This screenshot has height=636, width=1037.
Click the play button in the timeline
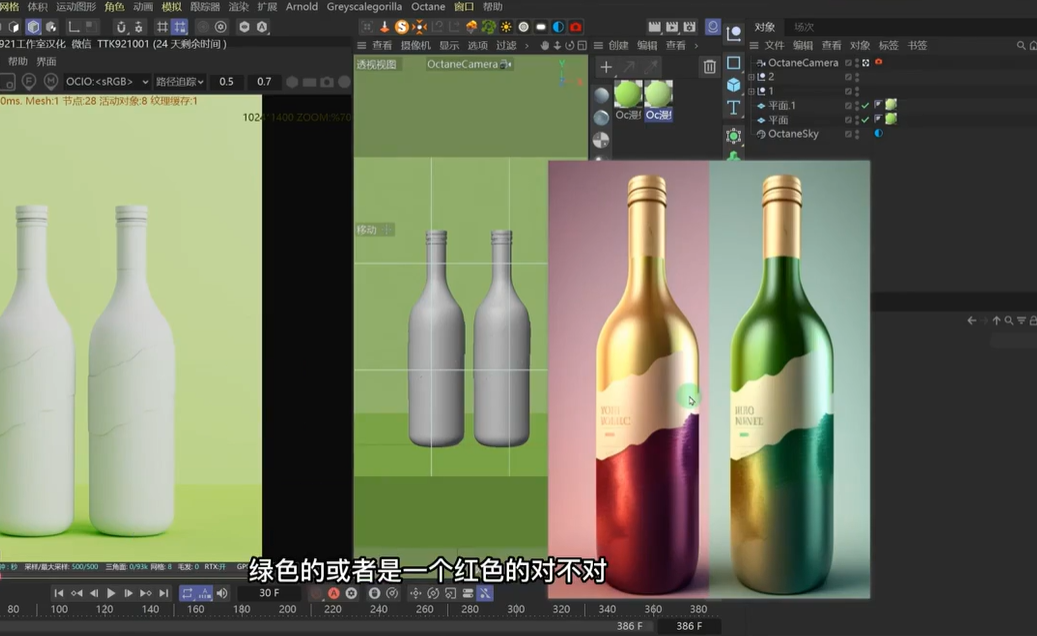110,592
